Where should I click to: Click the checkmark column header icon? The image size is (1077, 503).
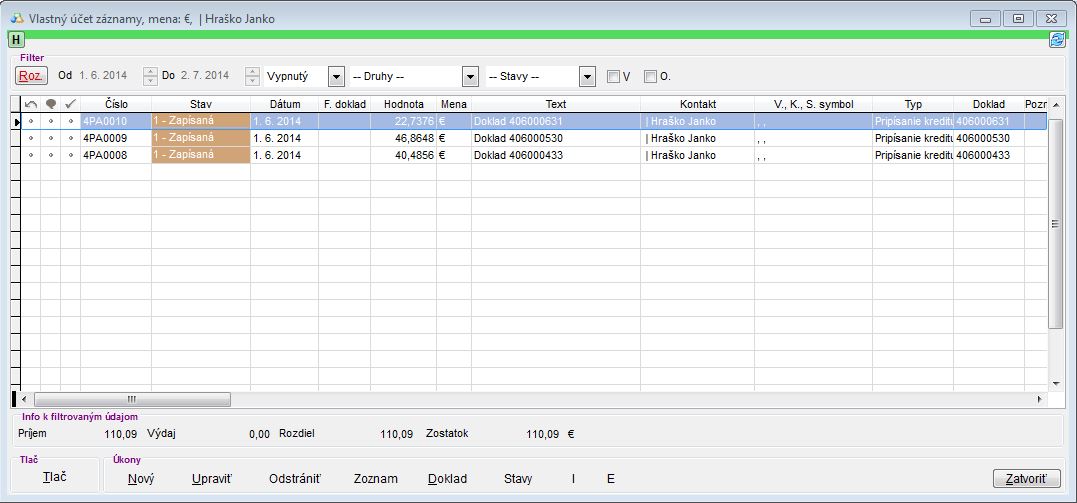coord(70,104)
